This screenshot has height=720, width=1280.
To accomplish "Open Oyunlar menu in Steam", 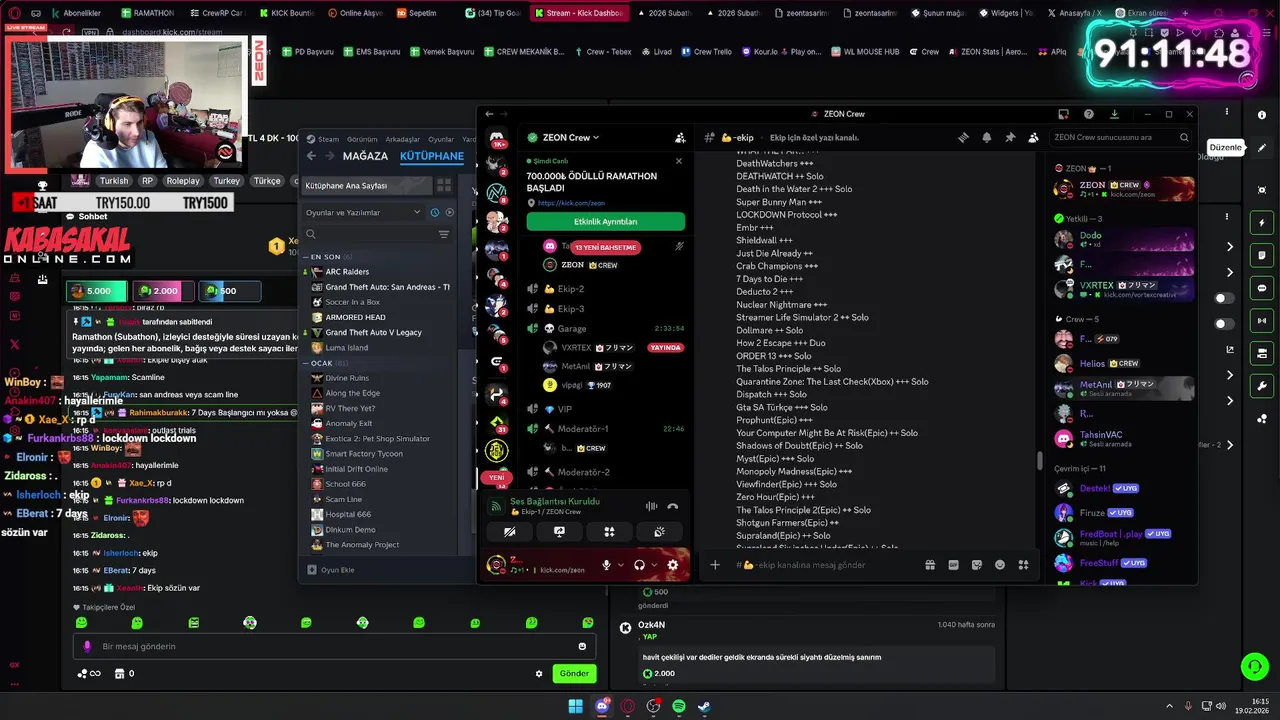I will (x=441, y=139).
